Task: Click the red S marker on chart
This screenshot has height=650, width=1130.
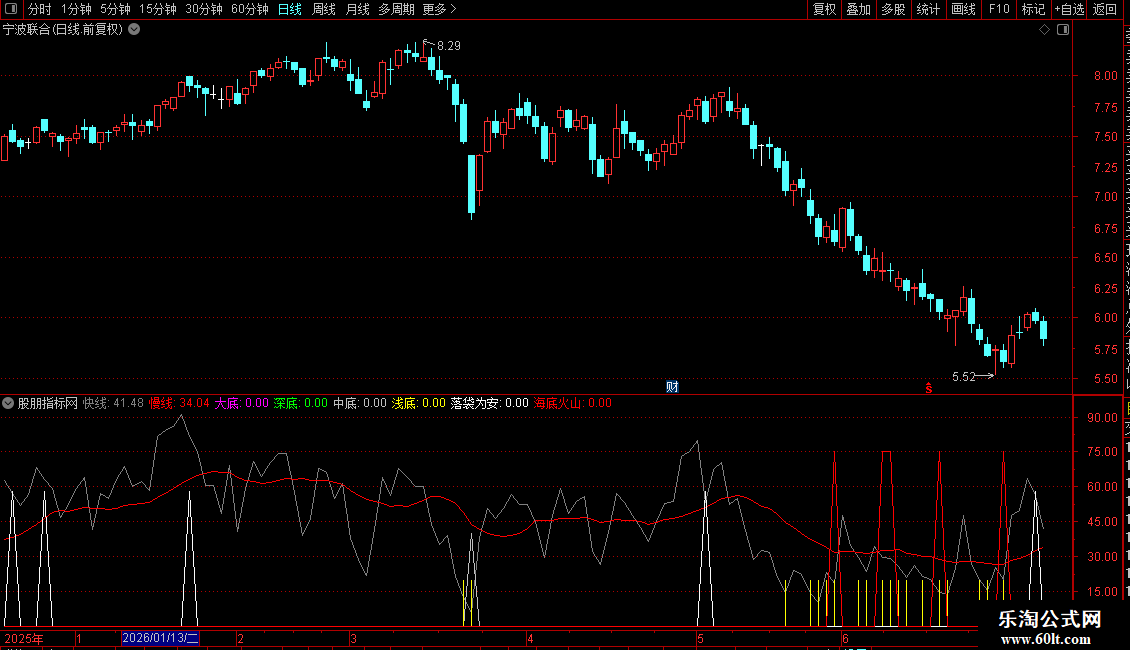Action: click(x=929, y=388)
